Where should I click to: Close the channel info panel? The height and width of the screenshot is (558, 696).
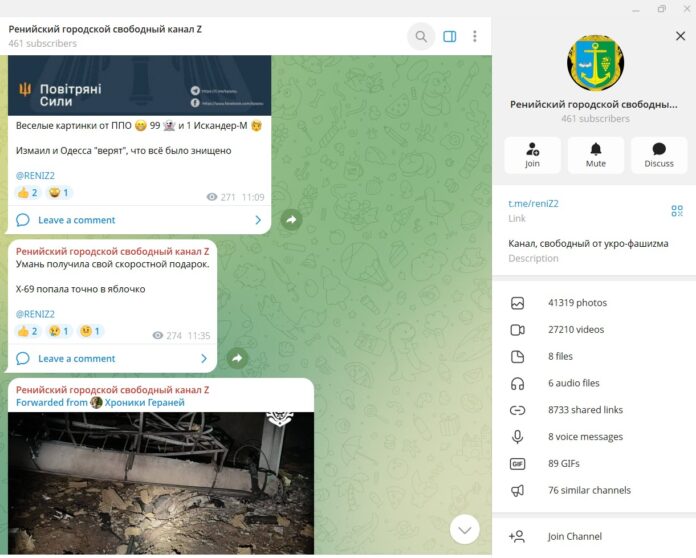pyautogui.click(x=680, y=36)
